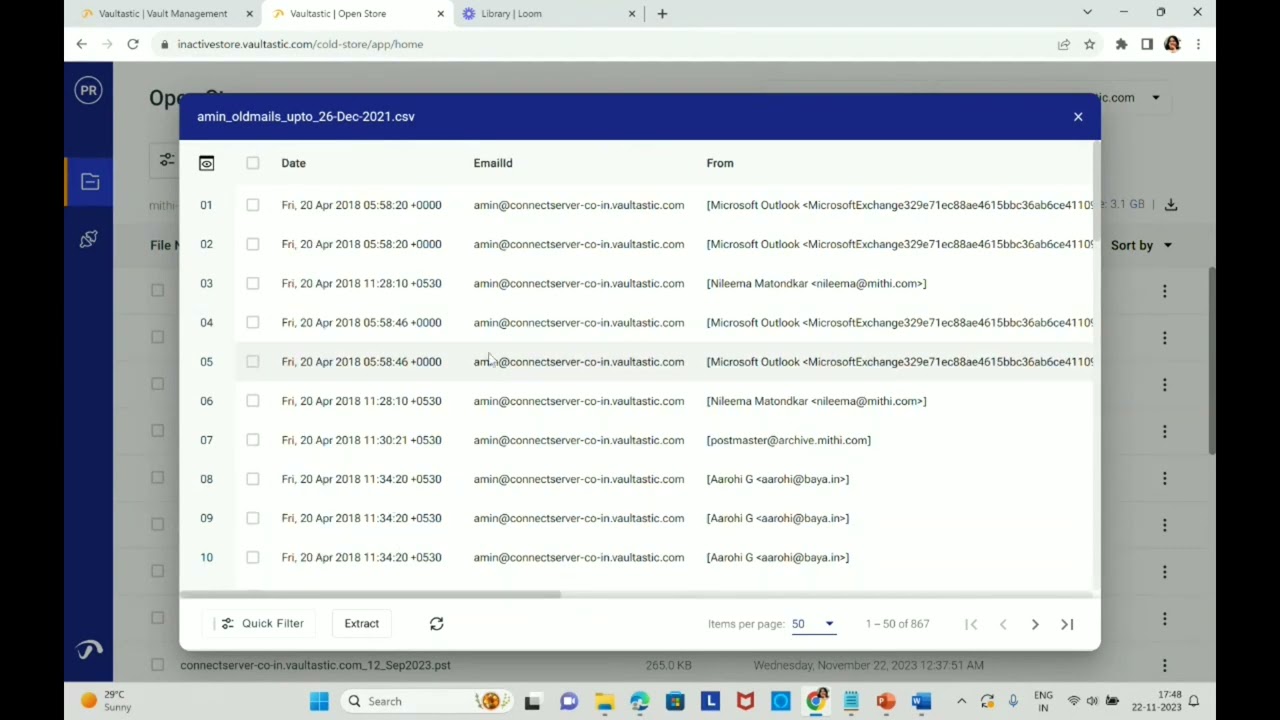This screenshot has width=1280, height=720.
Task: Open Chrome profile avatar
Action: click(x=1172, y=44)
